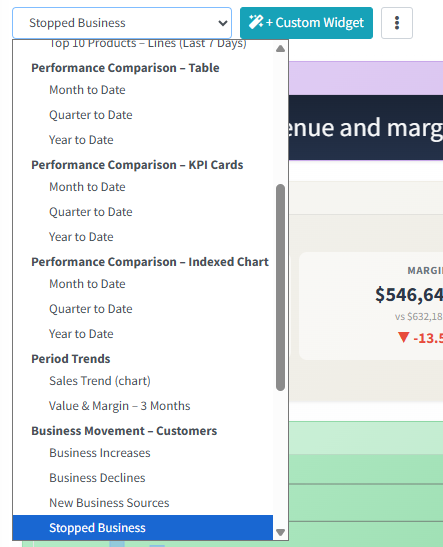Click the vs $632,18 comparison text
This screenshot has height=547, width=443.
tap(419, 317)
